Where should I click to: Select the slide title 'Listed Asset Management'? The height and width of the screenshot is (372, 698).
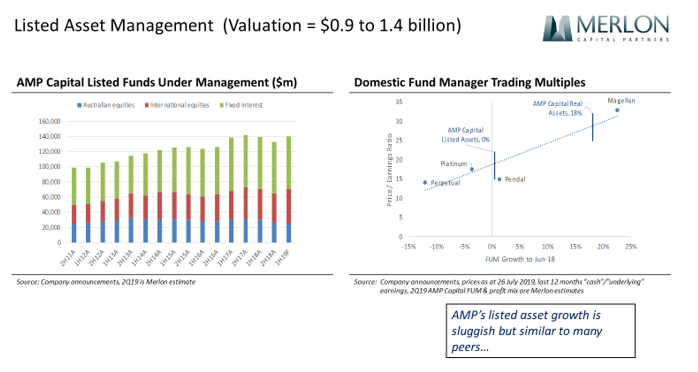[114, 25]
